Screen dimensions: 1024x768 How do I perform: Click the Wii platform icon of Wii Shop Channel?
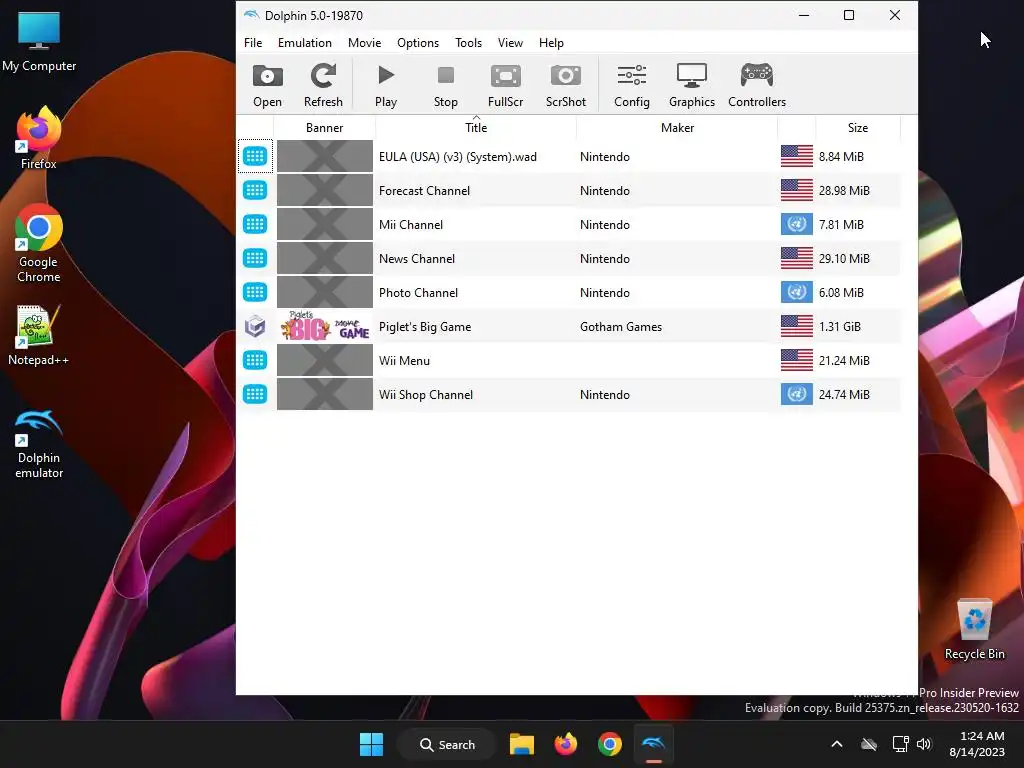coord(255,394)
